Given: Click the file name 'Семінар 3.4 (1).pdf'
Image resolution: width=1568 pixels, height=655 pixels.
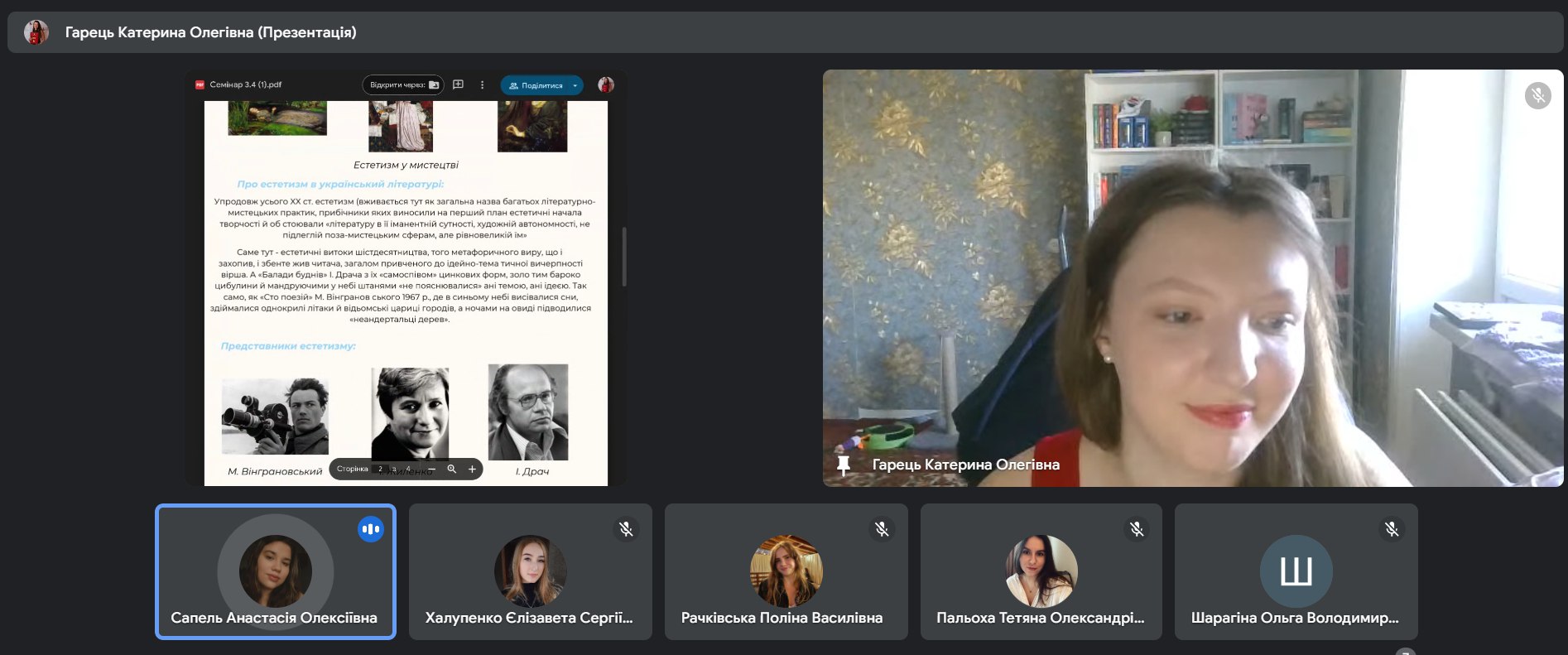Looking at the screenshot, I should (246, 84).
